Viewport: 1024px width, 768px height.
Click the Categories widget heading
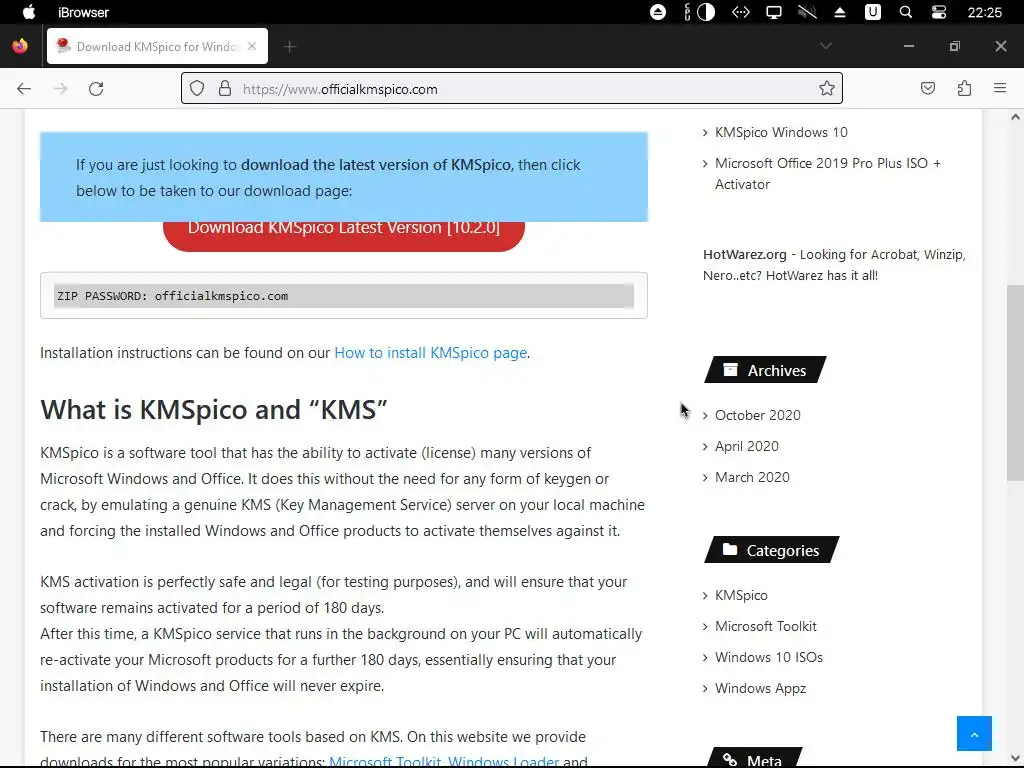[771, 551]
